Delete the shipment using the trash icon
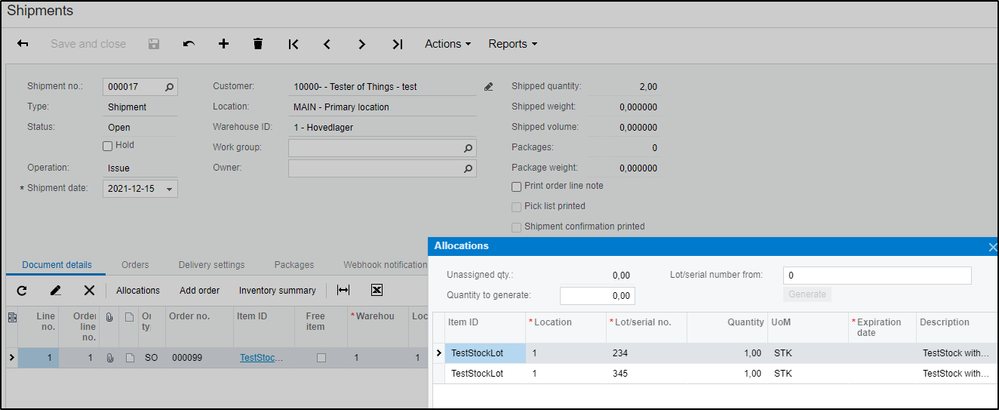Image resolution: width=999 pixels, height=410 pixels. (x=258, y=44)
